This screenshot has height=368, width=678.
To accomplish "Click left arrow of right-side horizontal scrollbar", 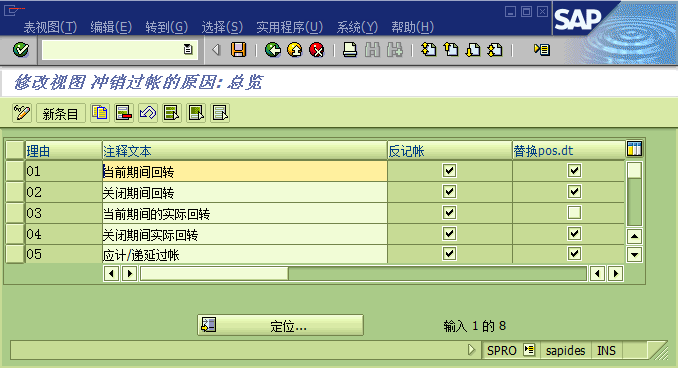I will coord(598,273).
